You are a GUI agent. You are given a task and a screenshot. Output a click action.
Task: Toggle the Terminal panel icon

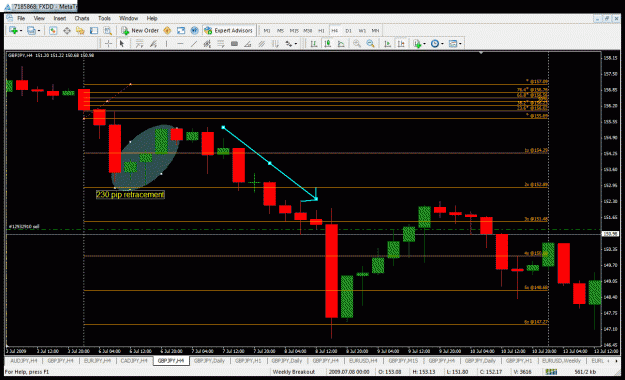point(94,30)
